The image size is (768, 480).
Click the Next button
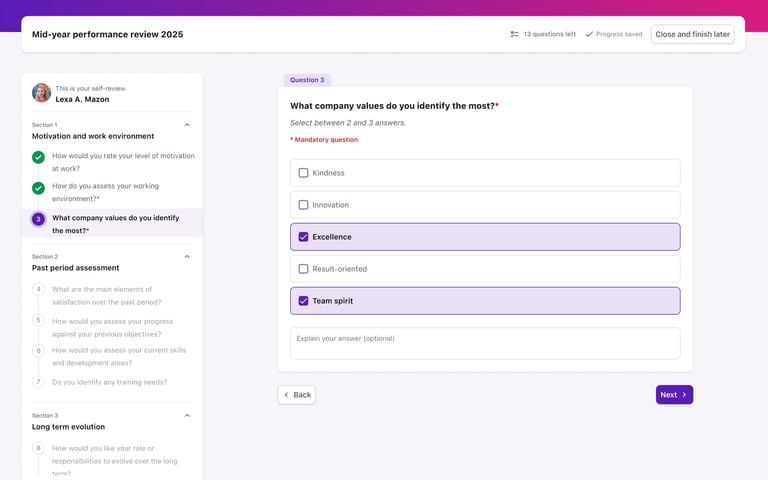click(674, 395)
